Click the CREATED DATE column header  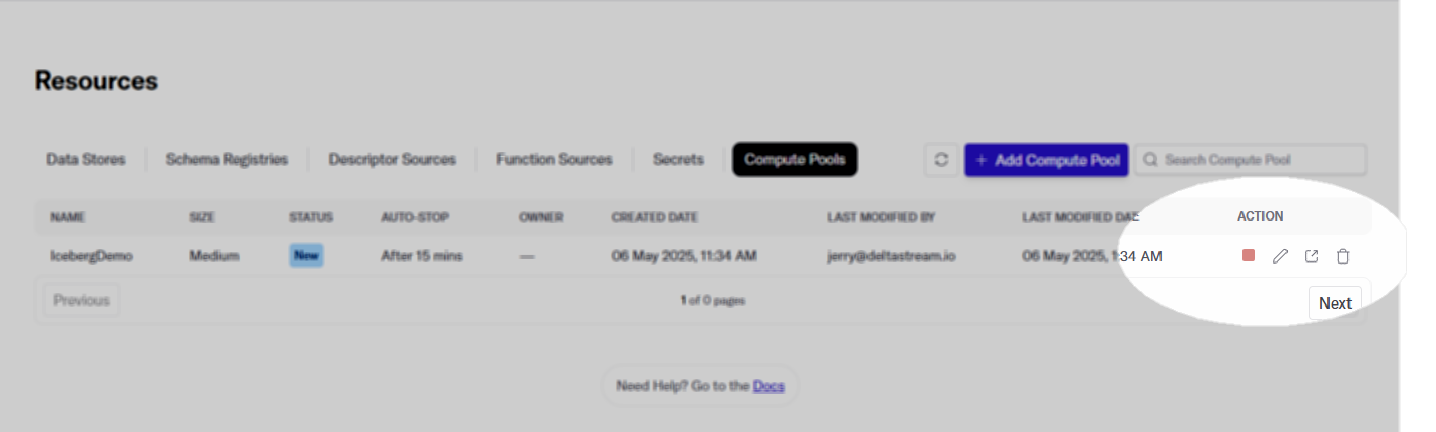tap(654, 217)
